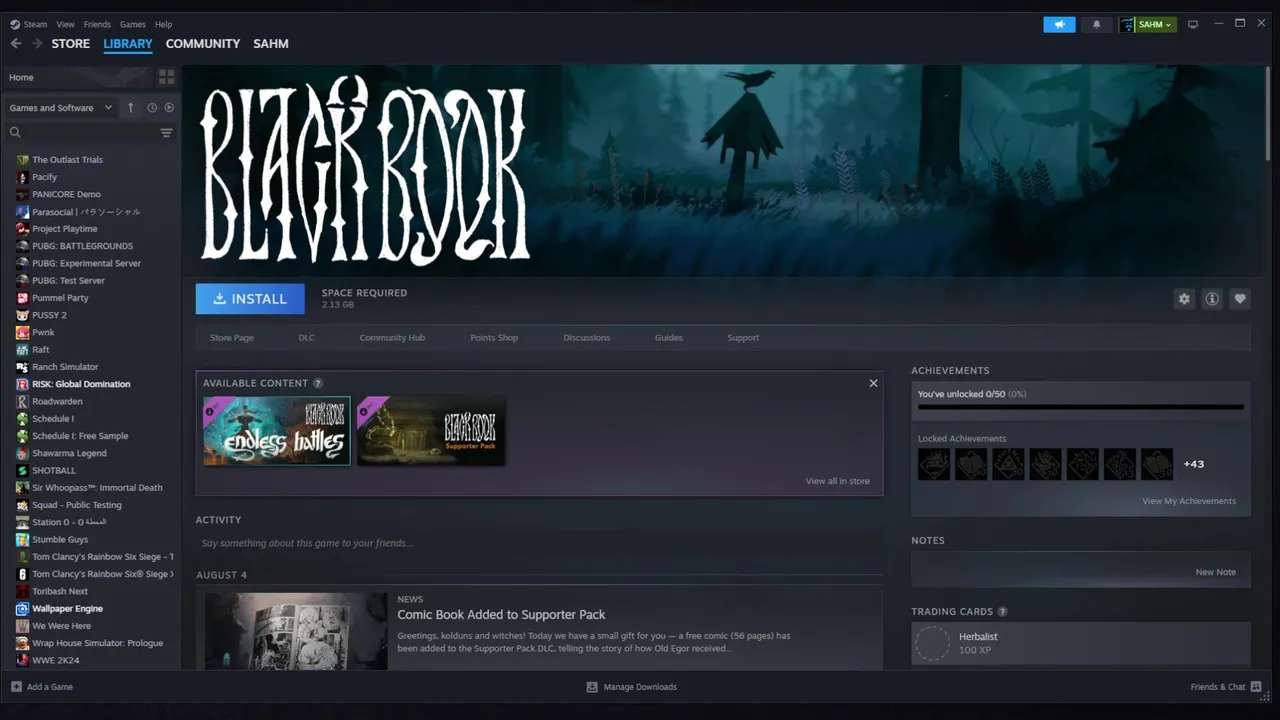1280x720 pixels.
Task: Click the sort ascending arrow icon
Action: (130, 107)
